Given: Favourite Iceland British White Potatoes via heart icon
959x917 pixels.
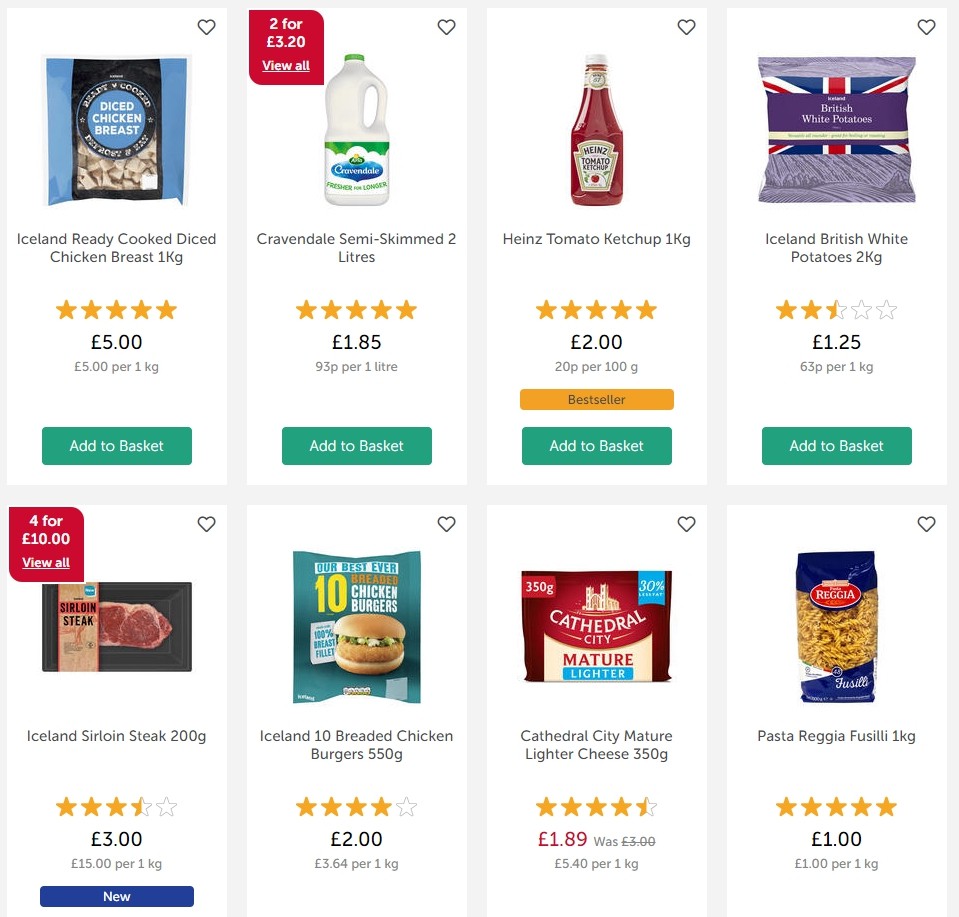Looking at the screenshot, I should [926, 27].
